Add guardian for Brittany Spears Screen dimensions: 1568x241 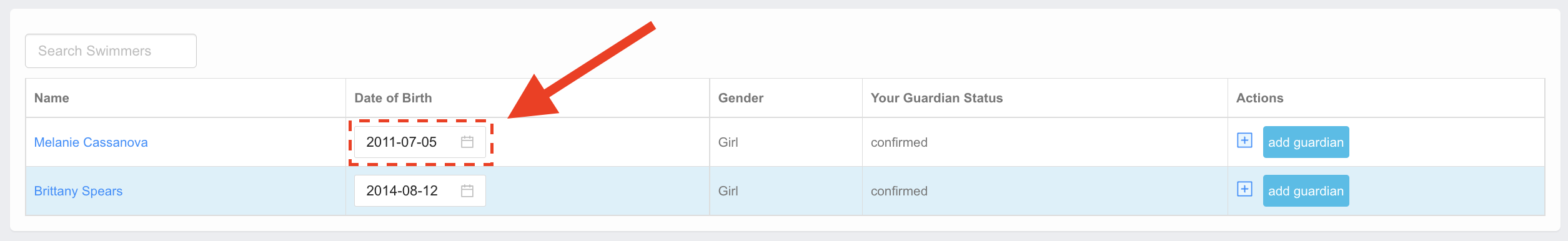(x=1306, y=191)
